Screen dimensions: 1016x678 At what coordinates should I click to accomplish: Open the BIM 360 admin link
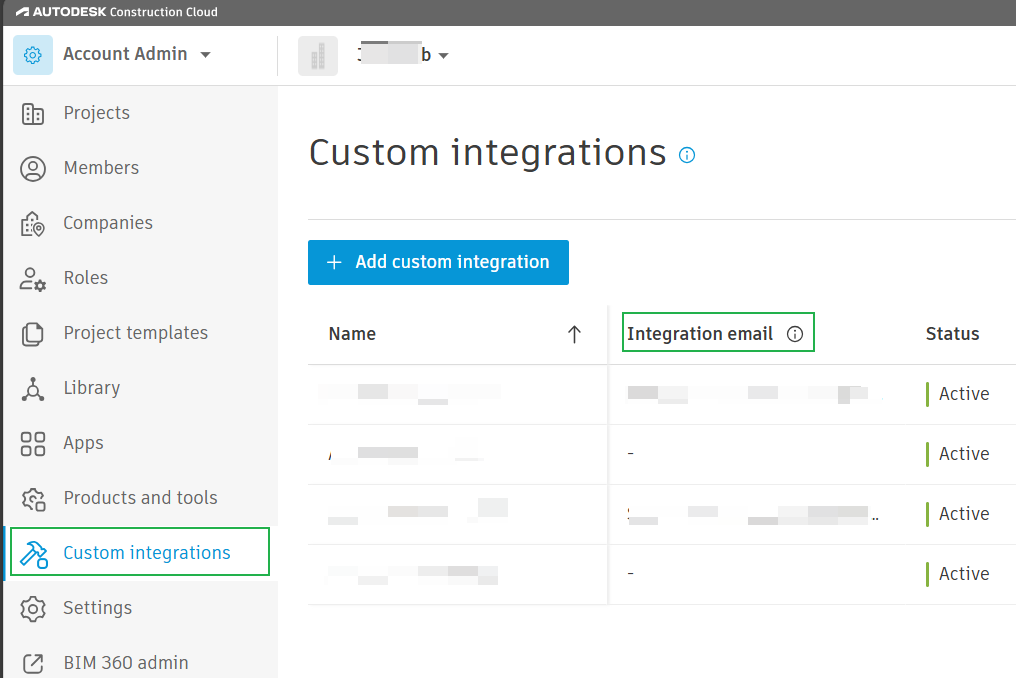(x=125, y=663)
